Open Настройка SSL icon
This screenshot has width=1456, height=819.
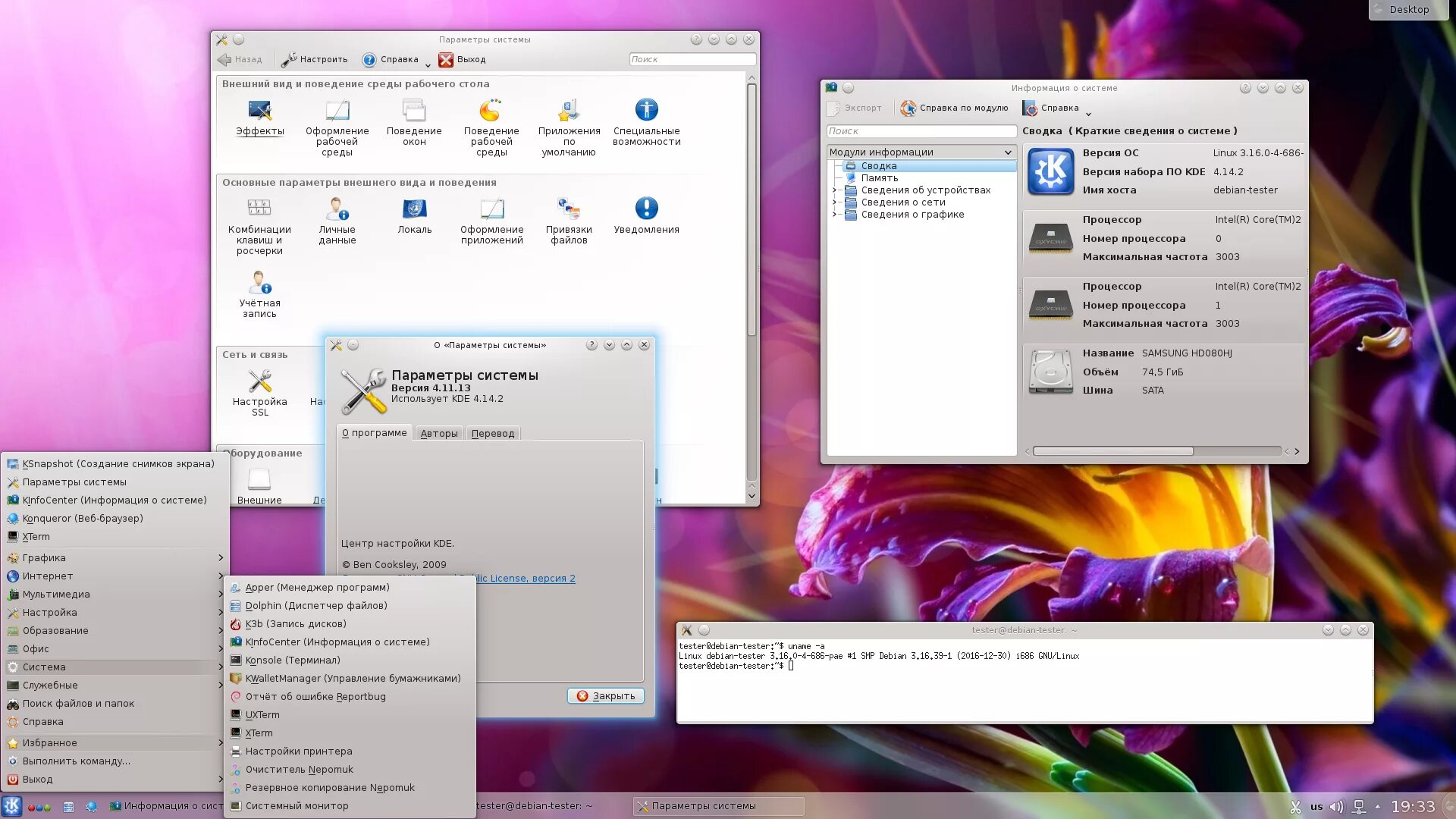259,382
